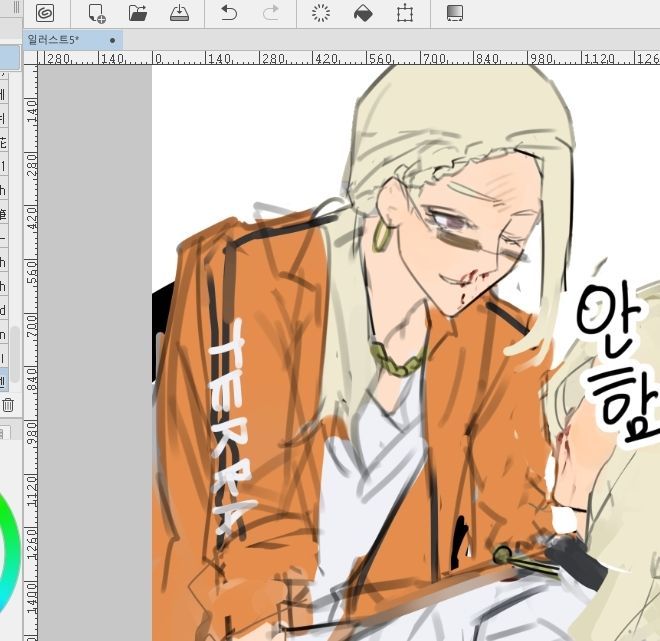Open CLIP STUDIO via the spiral icon
Image resolution: width=660 pixels, height=641 pixels.
pos(45,13)
